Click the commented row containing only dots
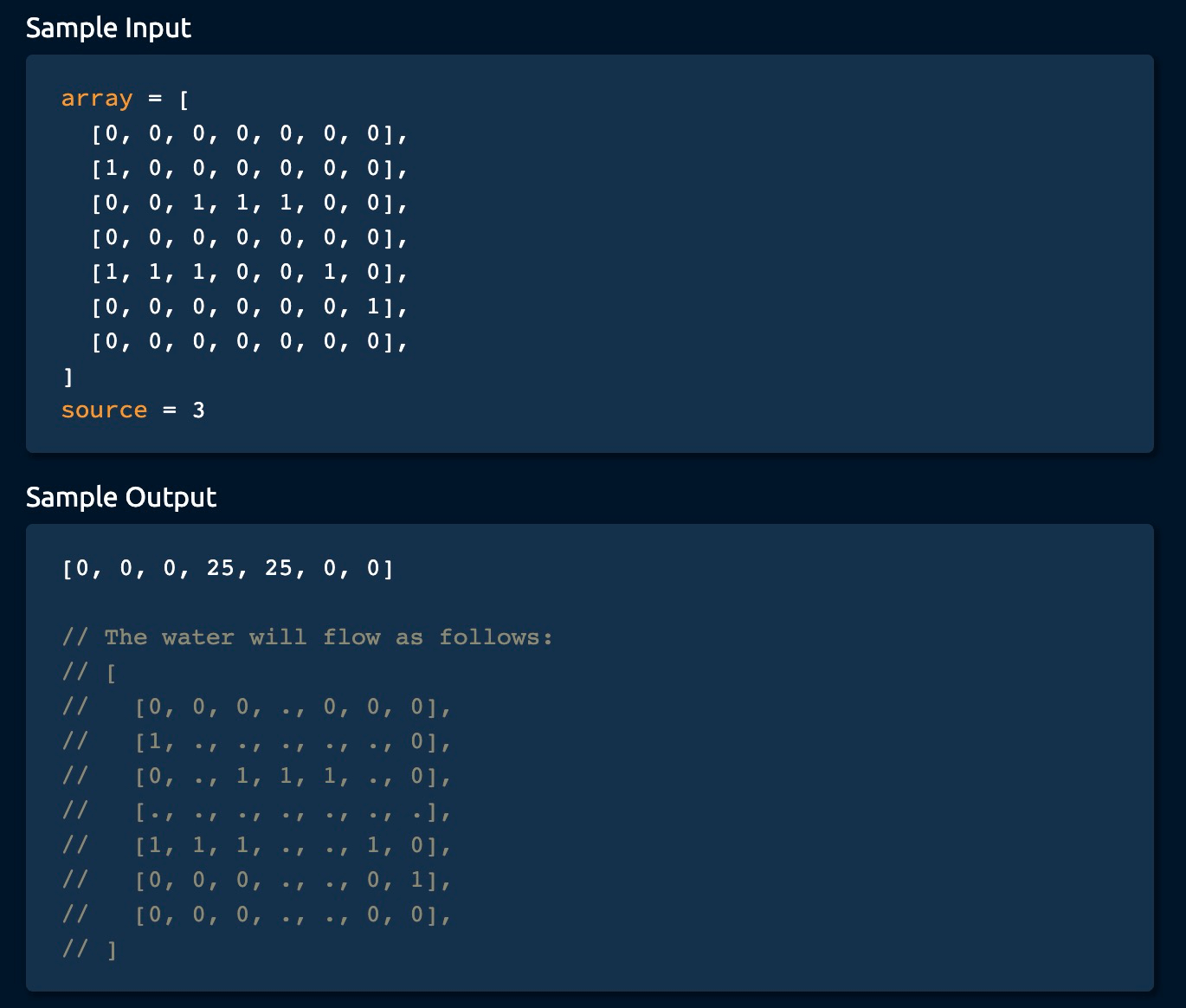The height and width of the screenshot is (1008, 1186). click(293, 811)
